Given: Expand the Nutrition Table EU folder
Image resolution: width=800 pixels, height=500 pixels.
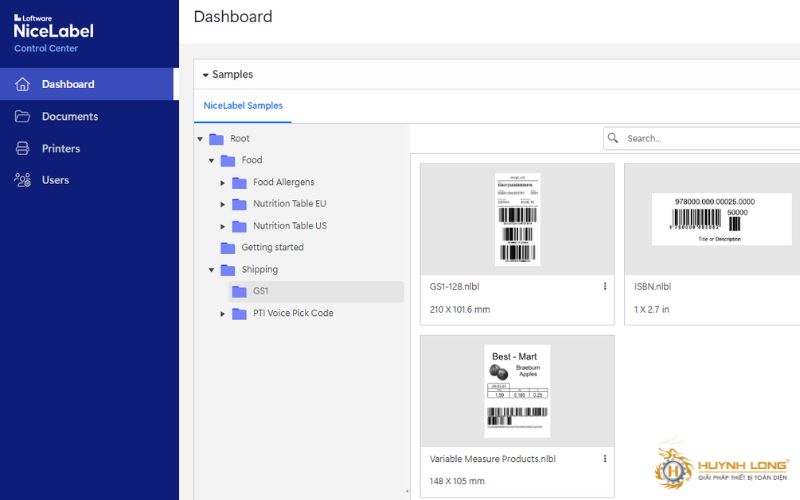Looking at the screenshot, I should click(223, 204).
